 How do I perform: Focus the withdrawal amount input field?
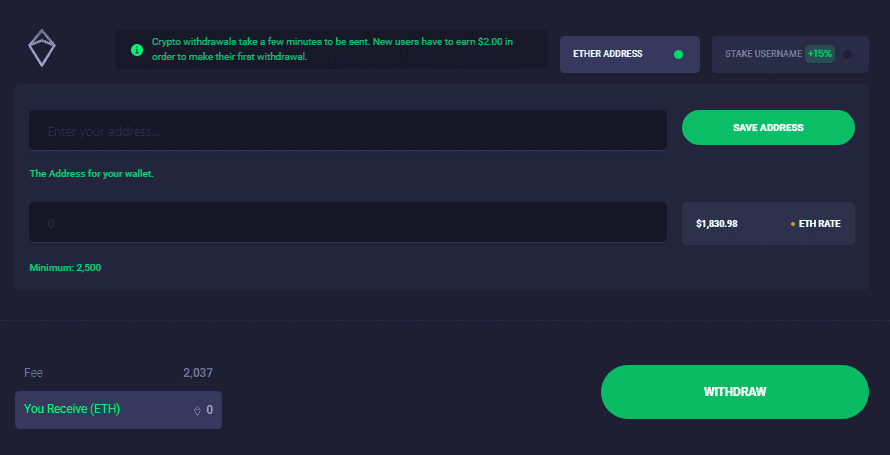click(x=348, y=222)
